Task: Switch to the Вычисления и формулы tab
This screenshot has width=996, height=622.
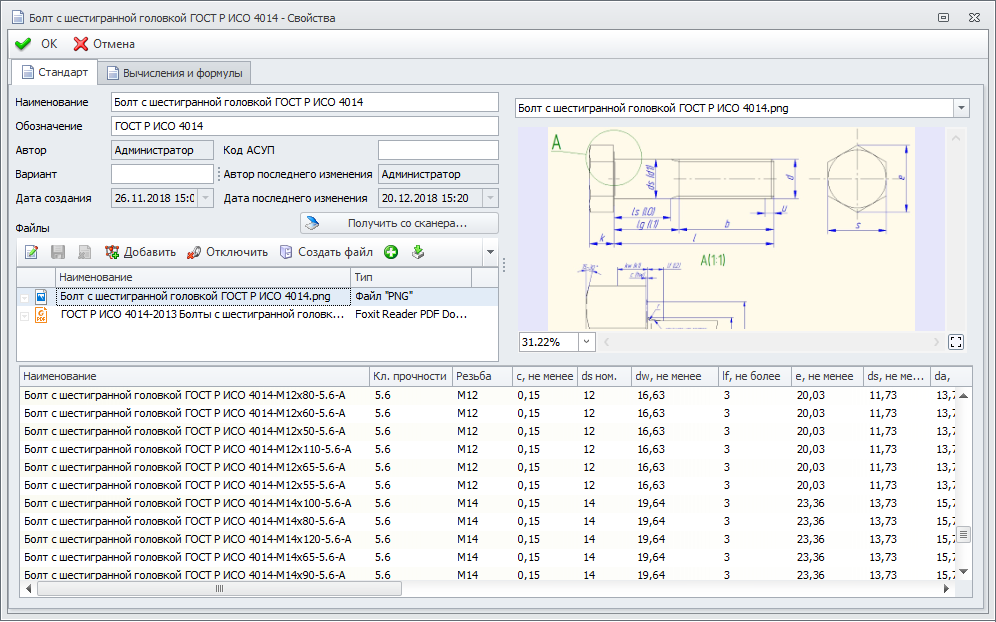Action: pos(174,73)
